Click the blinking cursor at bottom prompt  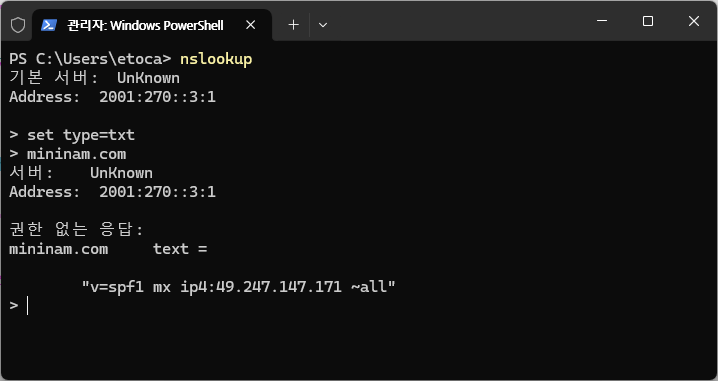pyautogui.click(x=27, y=305)
